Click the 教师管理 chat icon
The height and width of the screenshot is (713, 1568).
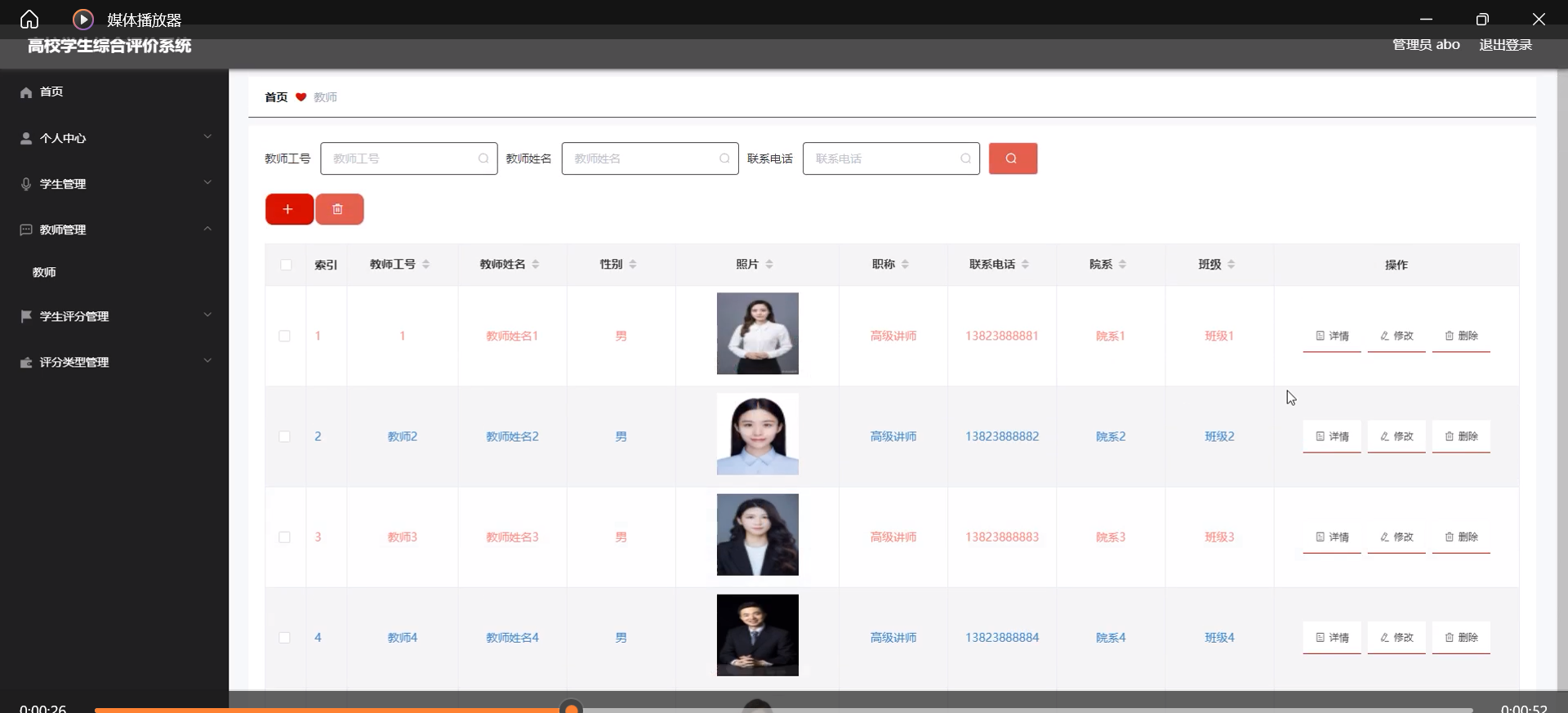[26, 229]
